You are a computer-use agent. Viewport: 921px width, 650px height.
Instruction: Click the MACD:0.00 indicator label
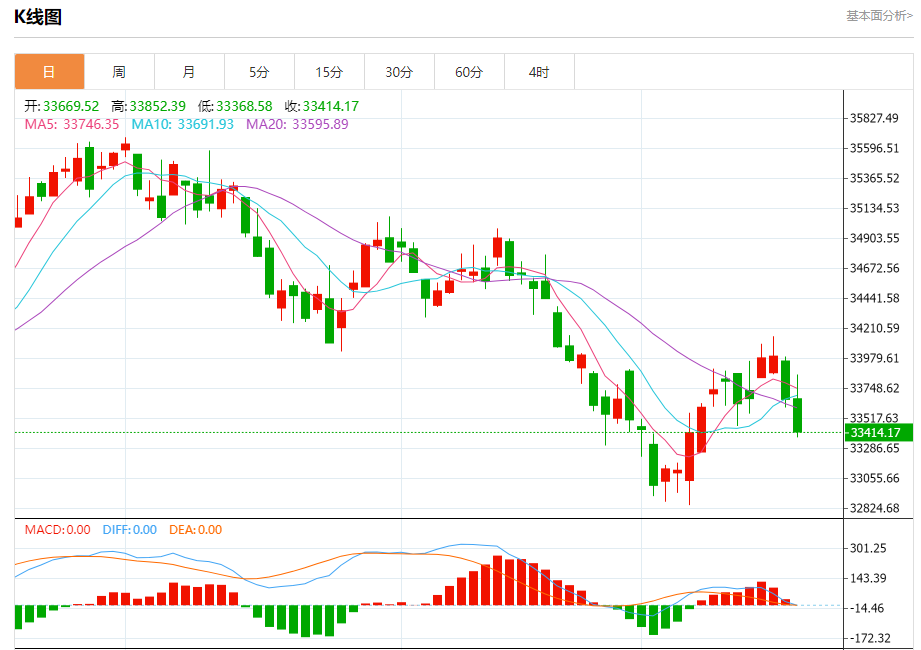coord(58,530)
